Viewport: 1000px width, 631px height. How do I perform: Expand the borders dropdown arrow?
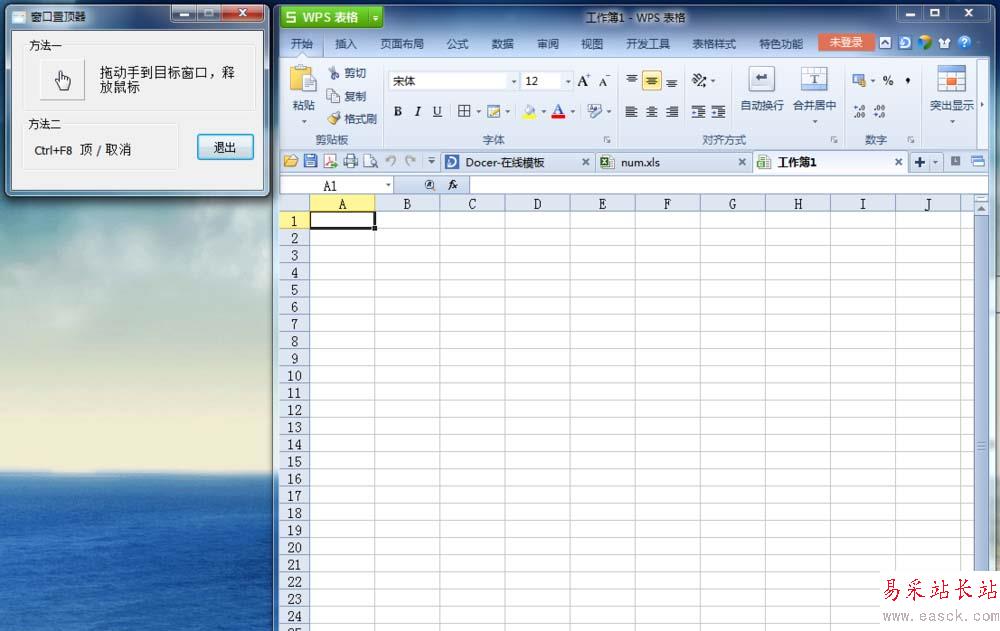tap(478, 112)
